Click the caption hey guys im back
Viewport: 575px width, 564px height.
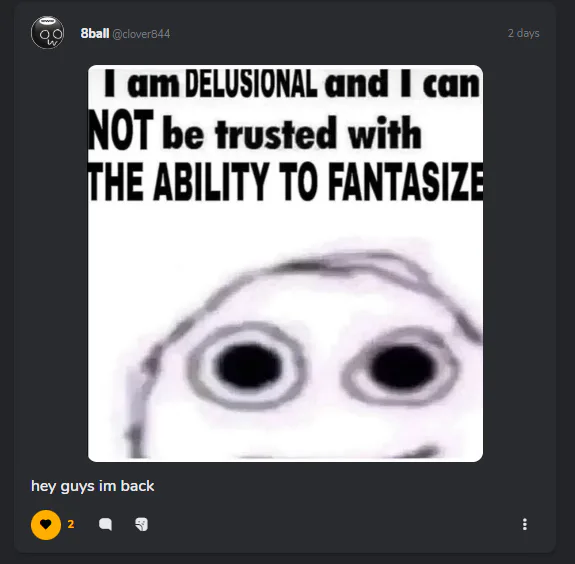(x=92, y=486)
